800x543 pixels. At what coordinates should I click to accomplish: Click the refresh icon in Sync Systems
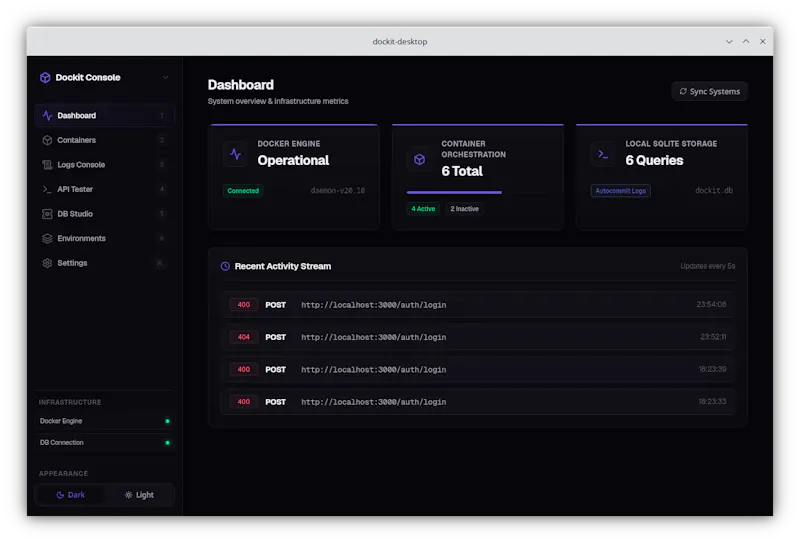click(683, 91)
